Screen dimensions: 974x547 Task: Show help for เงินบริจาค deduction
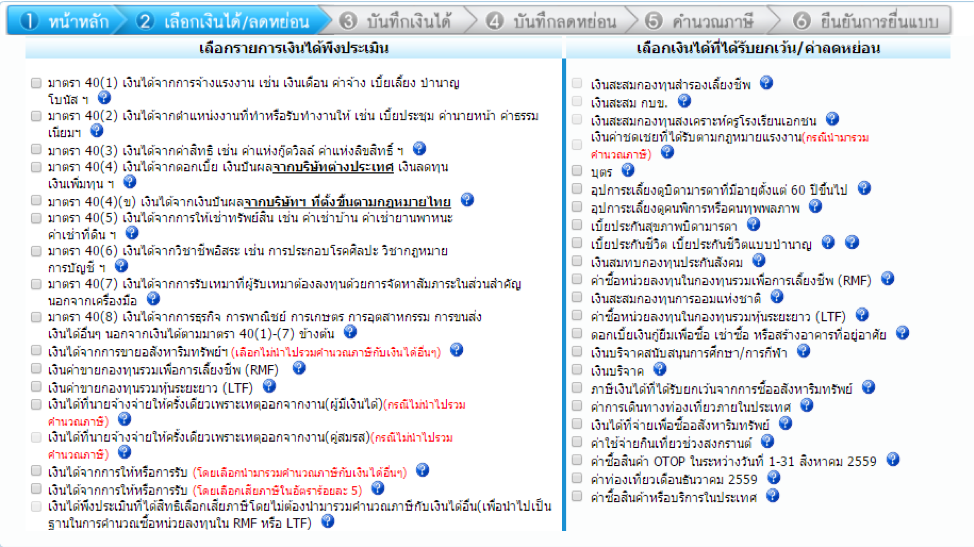pos(658,370)
